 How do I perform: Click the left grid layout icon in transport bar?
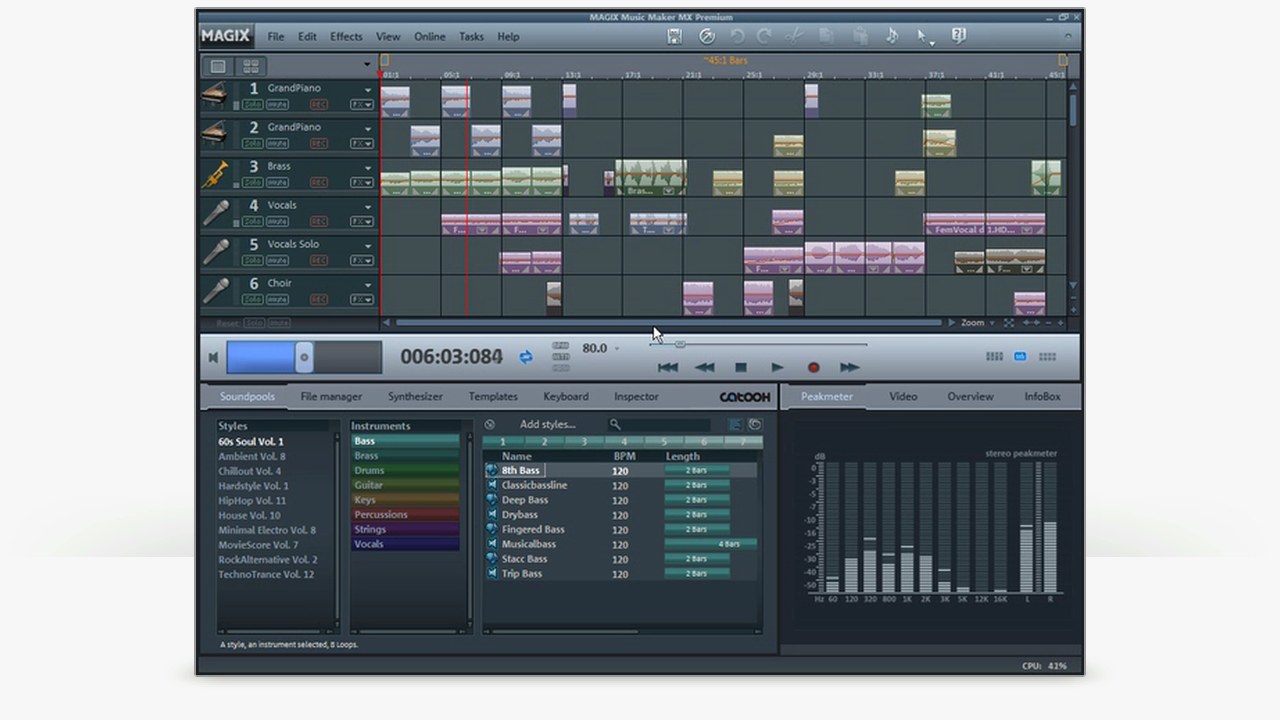click(x=994, y=356)
